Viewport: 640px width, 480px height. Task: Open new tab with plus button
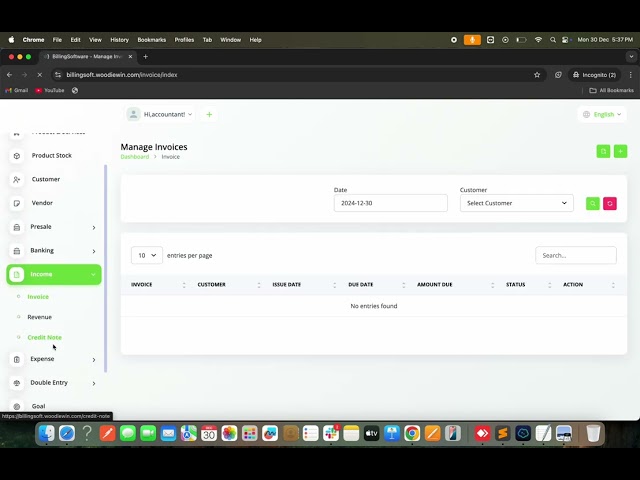pos(146,57)
